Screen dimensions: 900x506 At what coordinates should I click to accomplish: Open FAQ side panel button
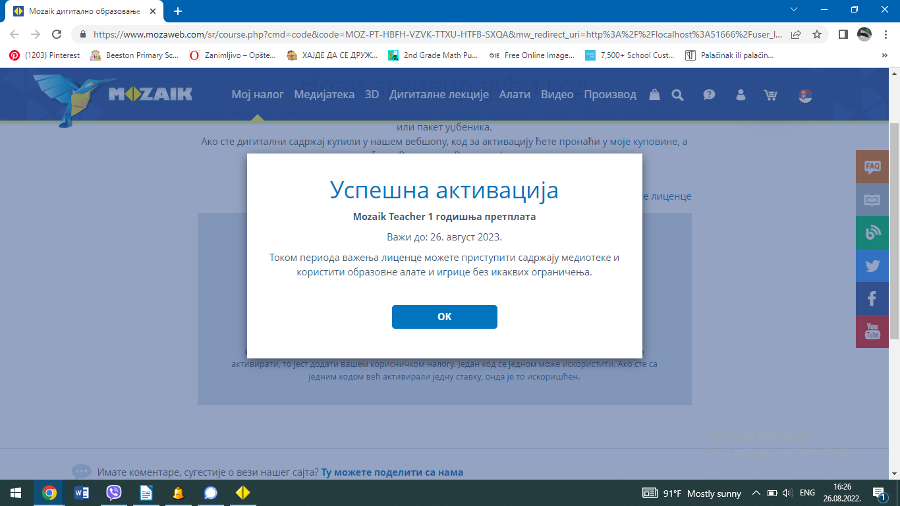872,167
